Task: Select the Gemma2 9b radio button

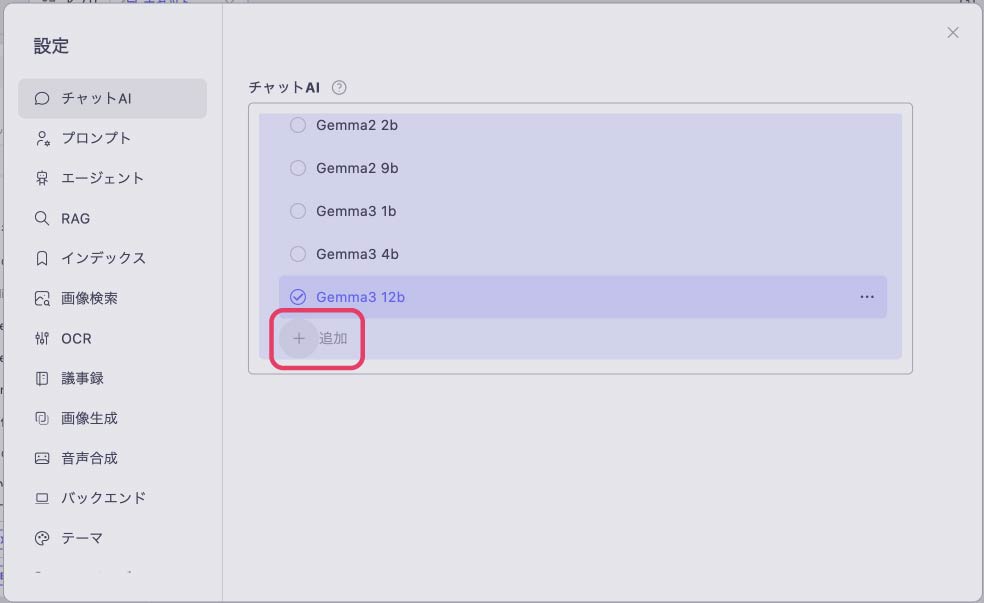Action: tap(298, 168)
